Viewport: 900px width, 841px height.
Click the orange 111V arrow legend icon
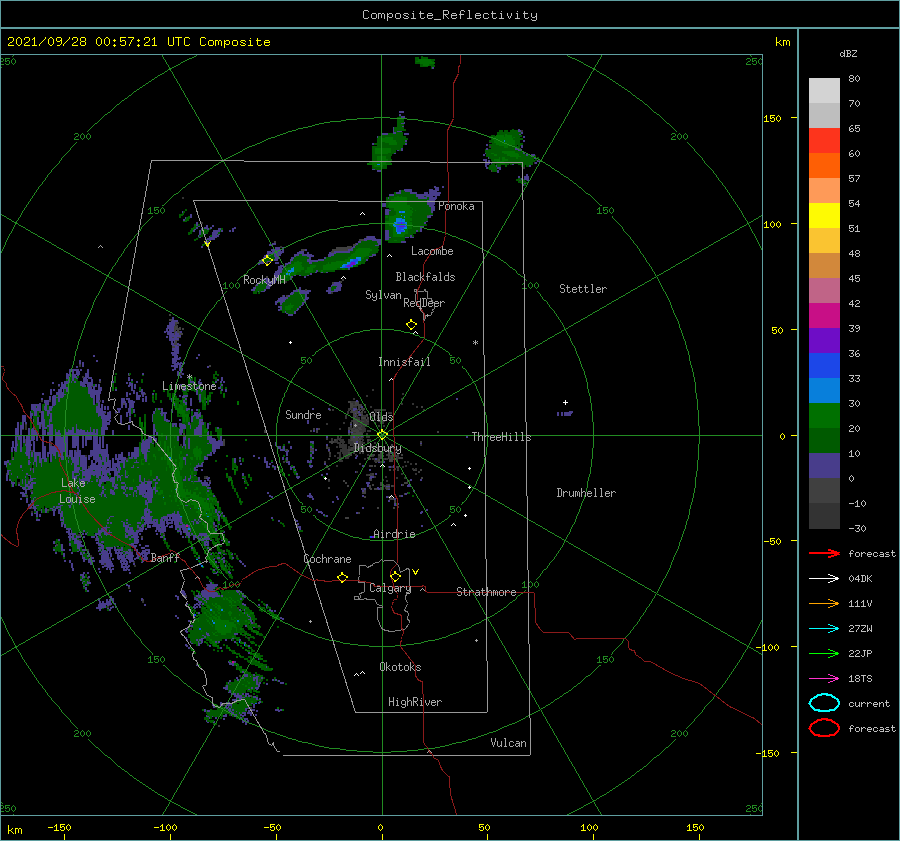pos(824,603)
